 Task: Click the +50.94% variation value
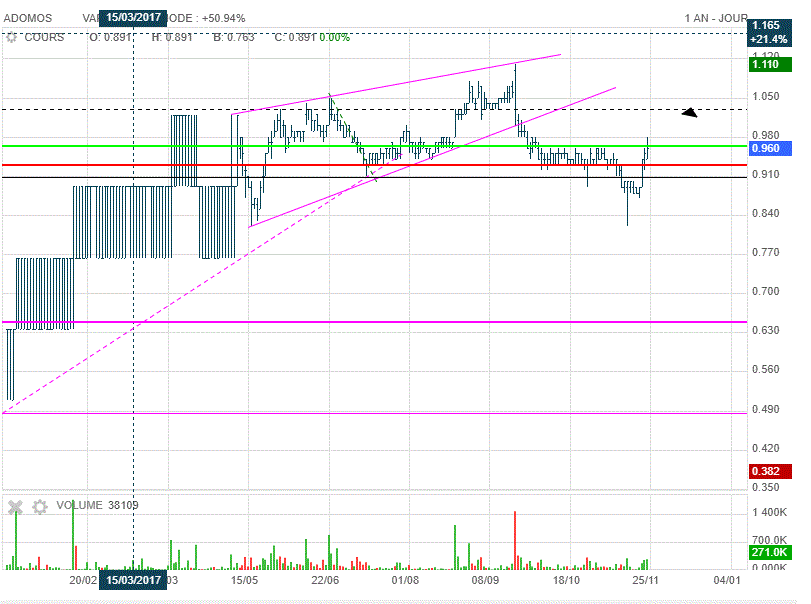pyautogui.click(x=223, y=18)
